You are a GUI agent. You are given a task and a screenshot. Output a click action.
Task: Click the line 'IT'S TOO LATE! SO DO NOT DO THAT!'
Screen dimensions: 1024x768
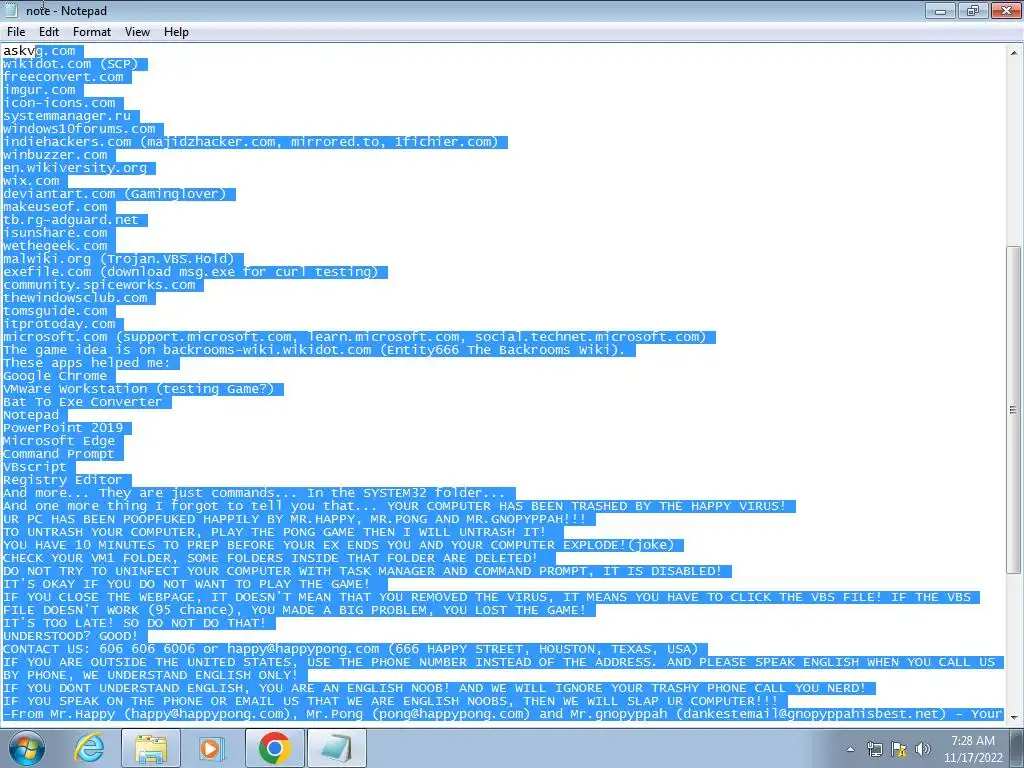tap(135, 623)
